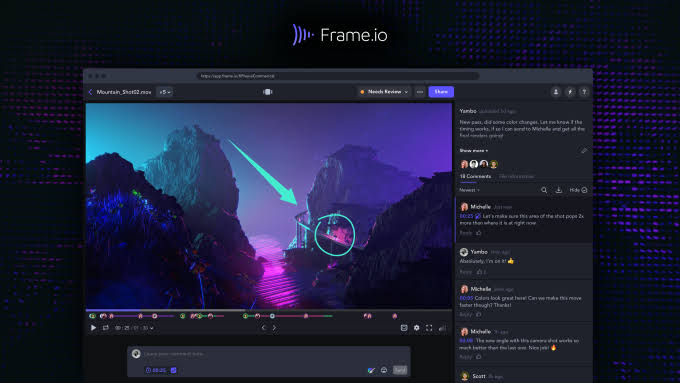Screen dimensions: 680x383
Task: Go back using the arrow beside Mountain_Shot02.mov
Action: pos(90,92)
